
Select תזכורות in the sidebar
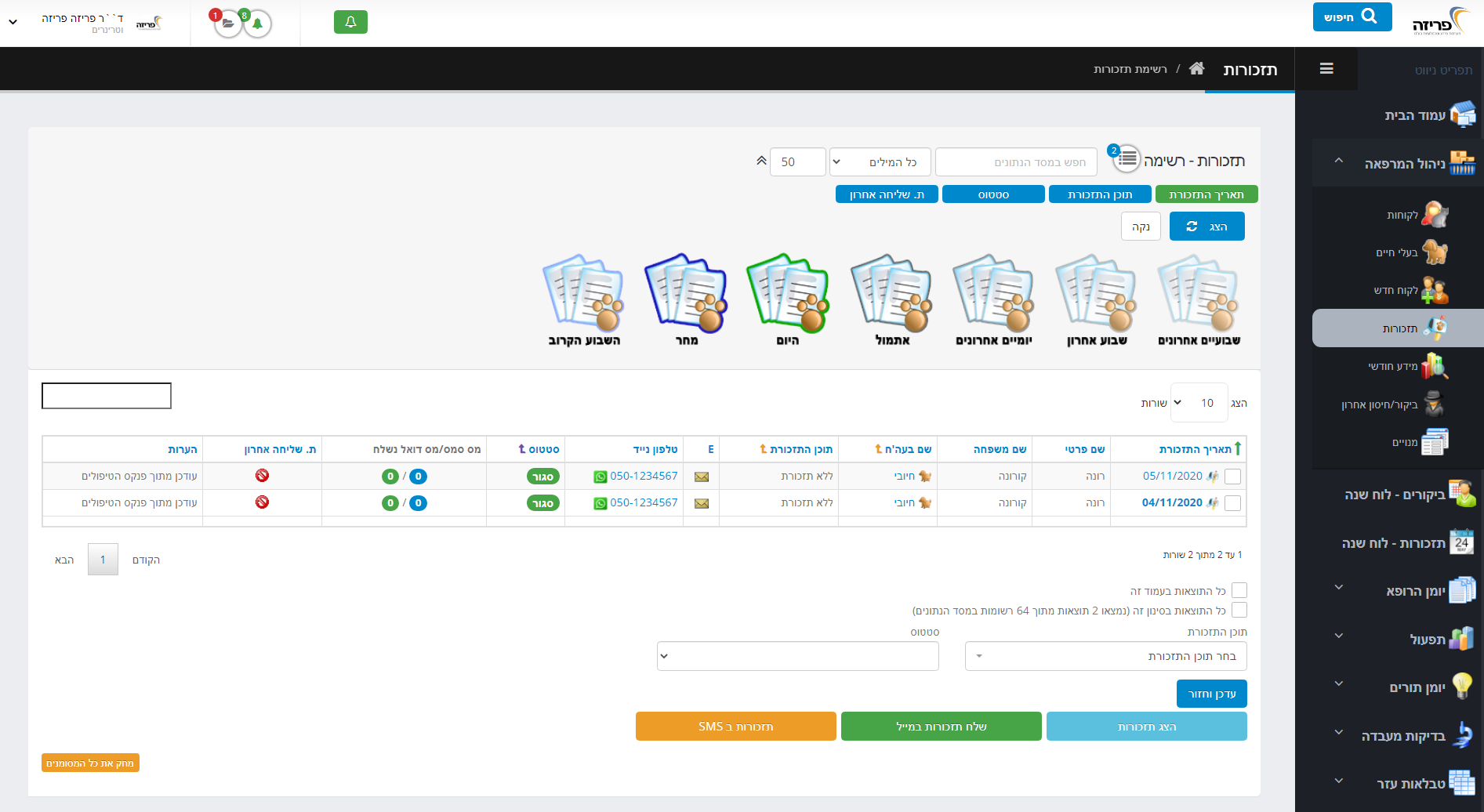tap(1399, 328)
